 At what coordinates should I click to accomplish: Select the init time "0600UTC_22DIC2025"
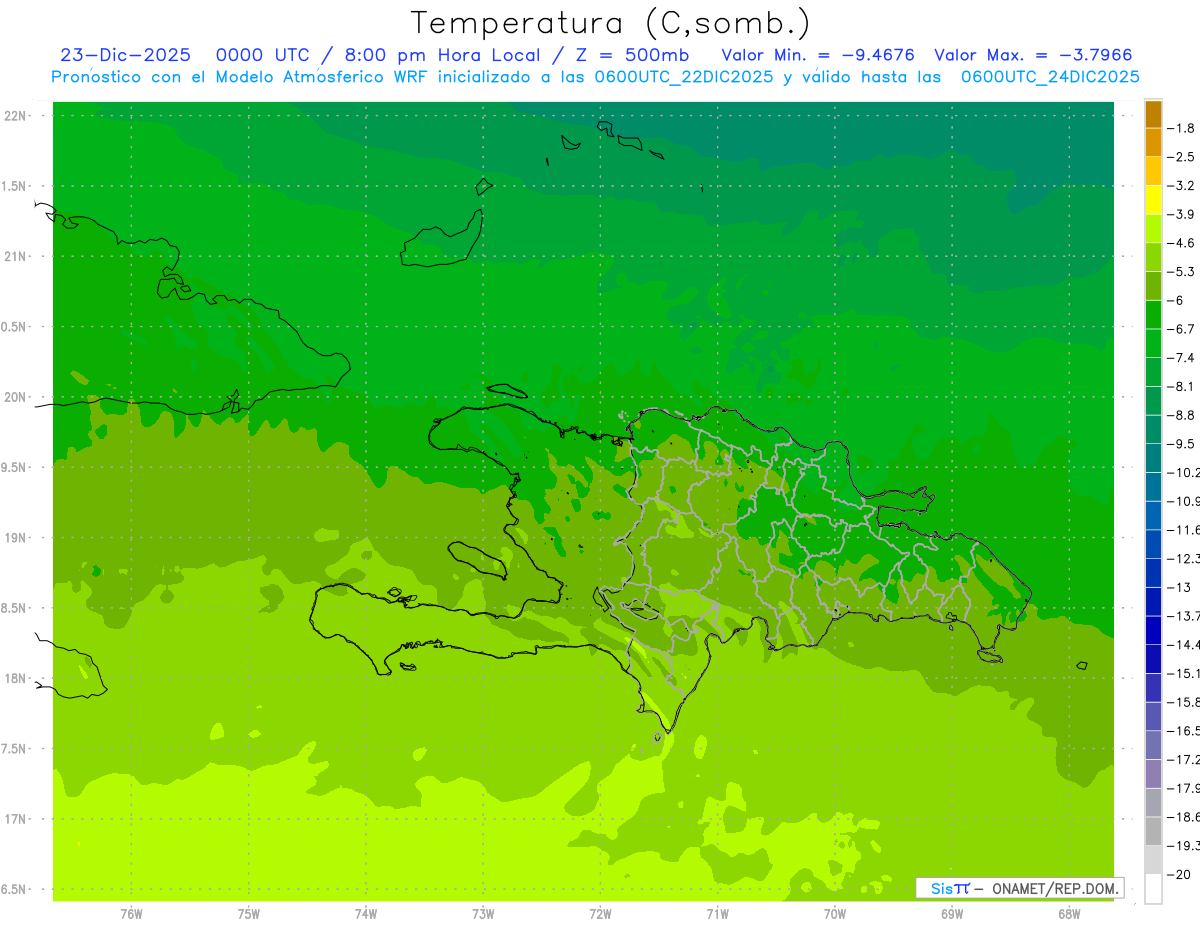683,77
